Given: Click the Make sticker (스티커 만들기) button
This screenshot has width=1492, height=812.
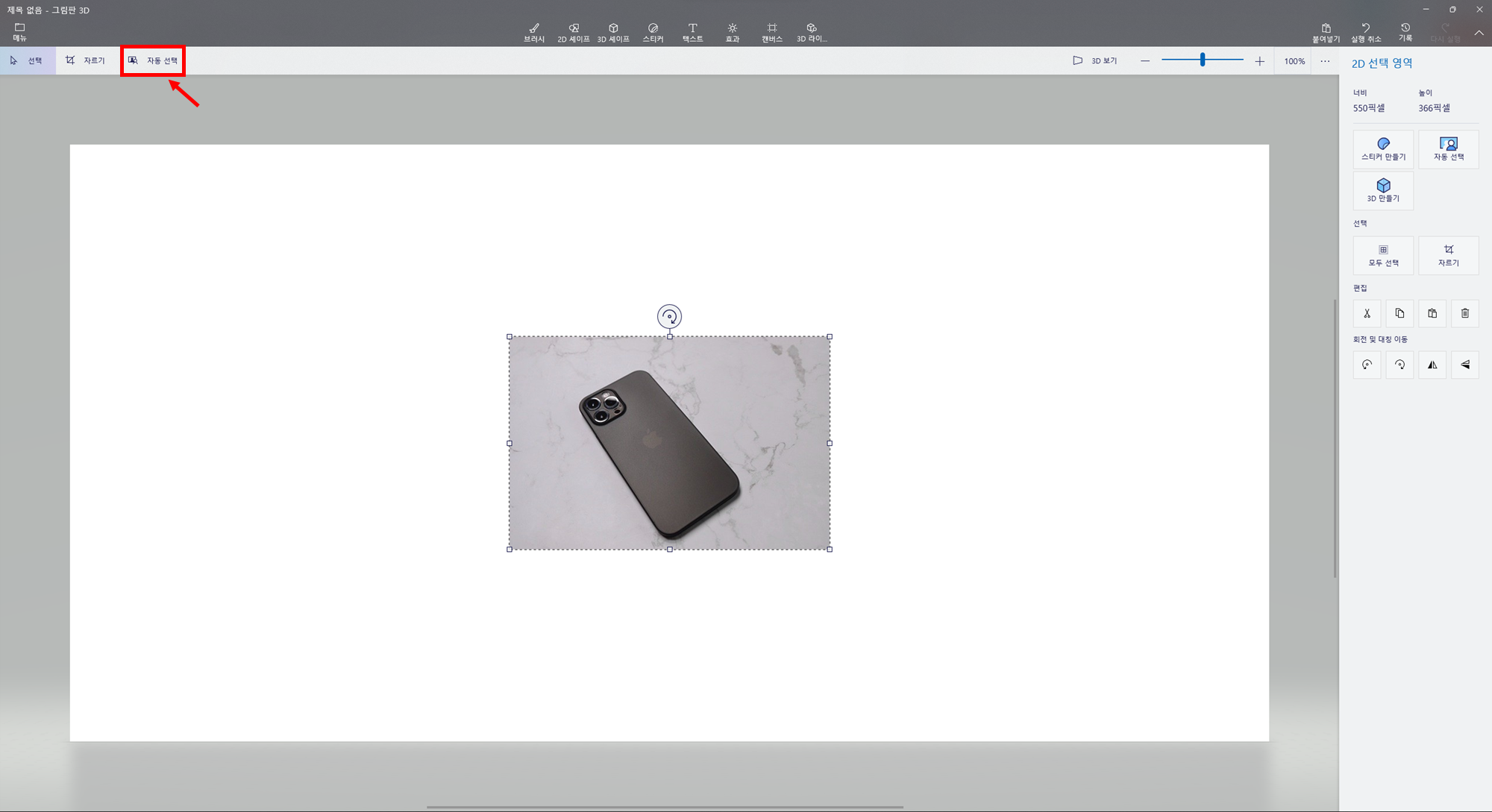Looking at the screenshot, I should 1382,148.
